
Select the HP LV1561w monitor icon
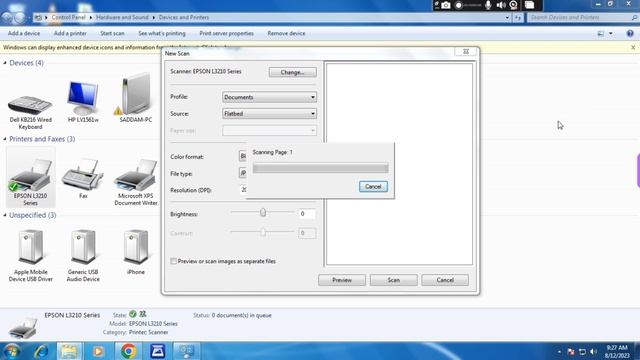click(83, 98)
